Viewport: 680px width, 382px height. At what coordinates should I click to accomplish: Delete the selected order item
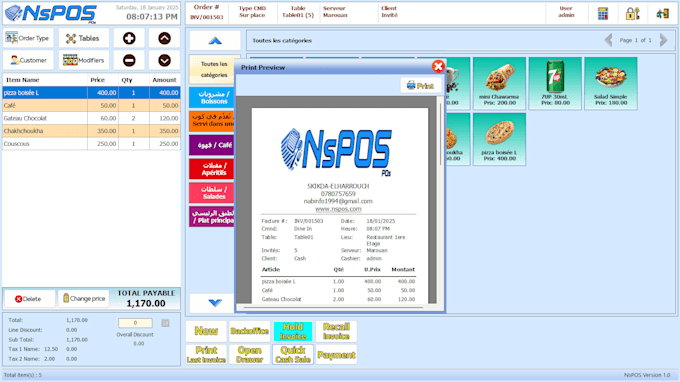click(29, 299)
